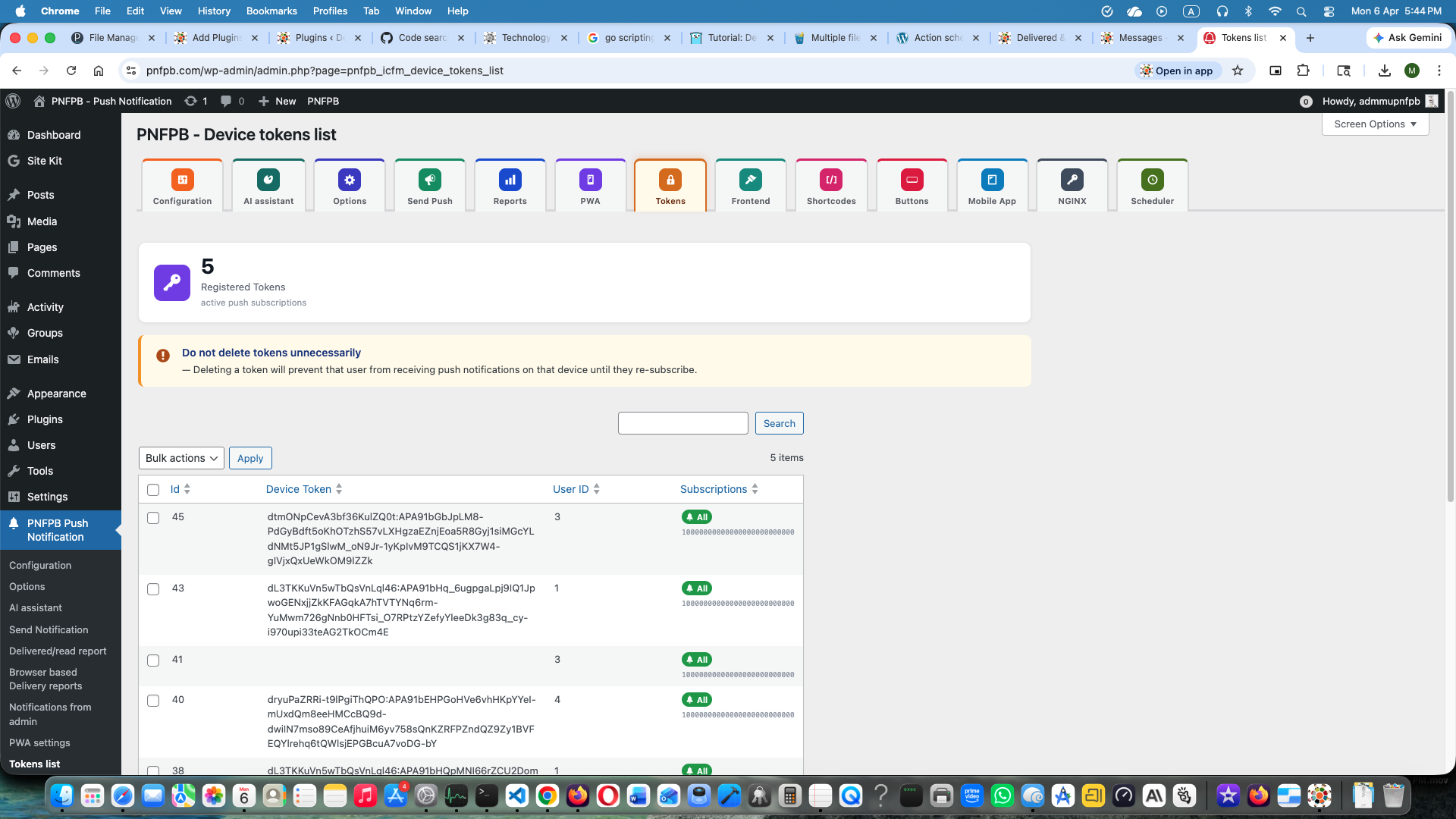The width and height of the screenshot is (1456, 819).
Task: Open the NGINX key icon tab
Action: tap(1072, 180)
